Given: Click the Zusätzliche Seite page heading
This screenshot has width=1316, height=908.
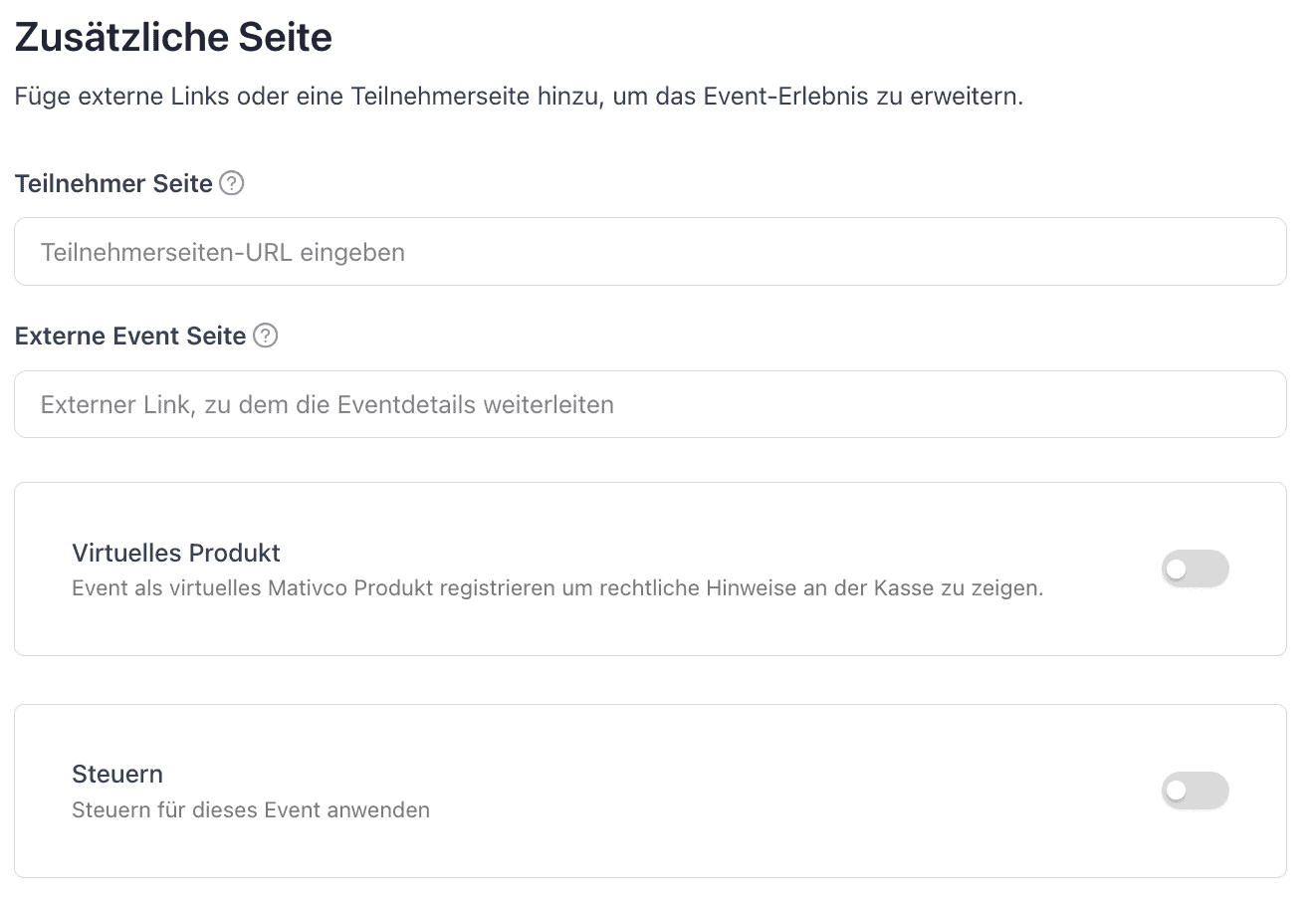Looking at the screenshot, I should point(173,38).
